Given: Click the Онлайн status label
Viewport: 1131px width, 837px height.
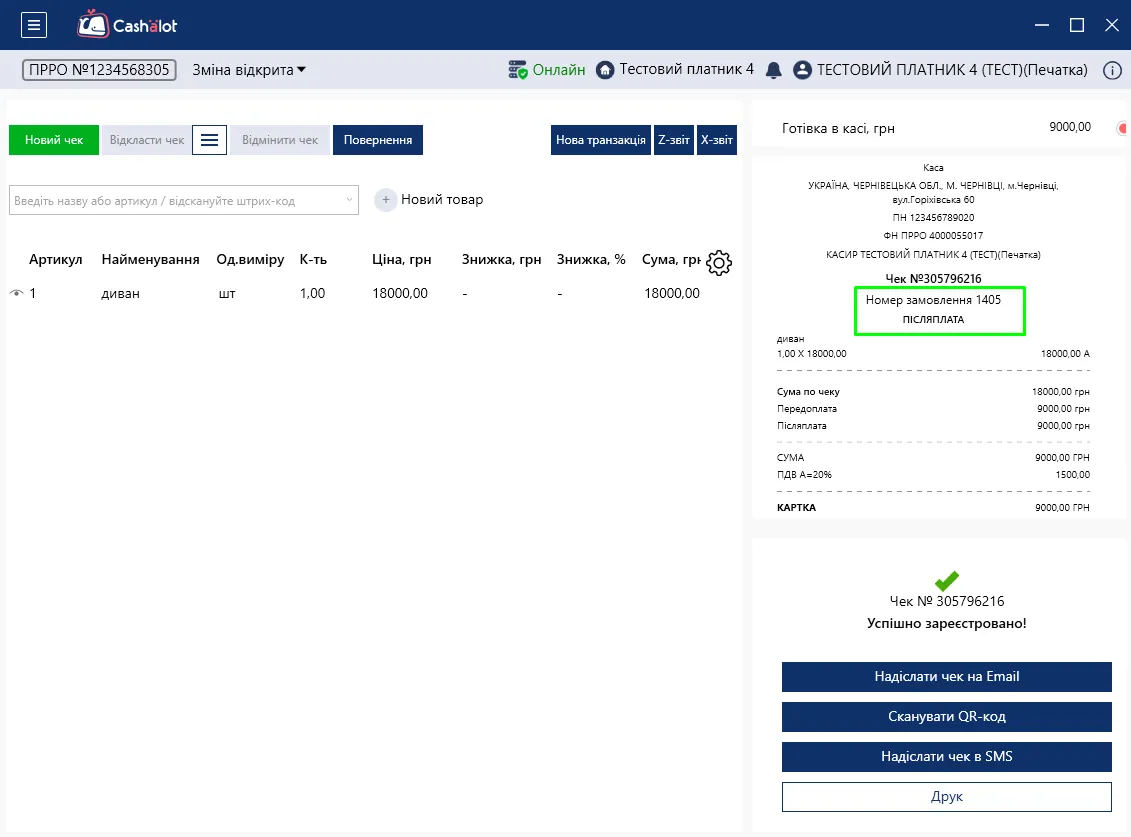Looking at the screenshot, I should tap(559, 70).
